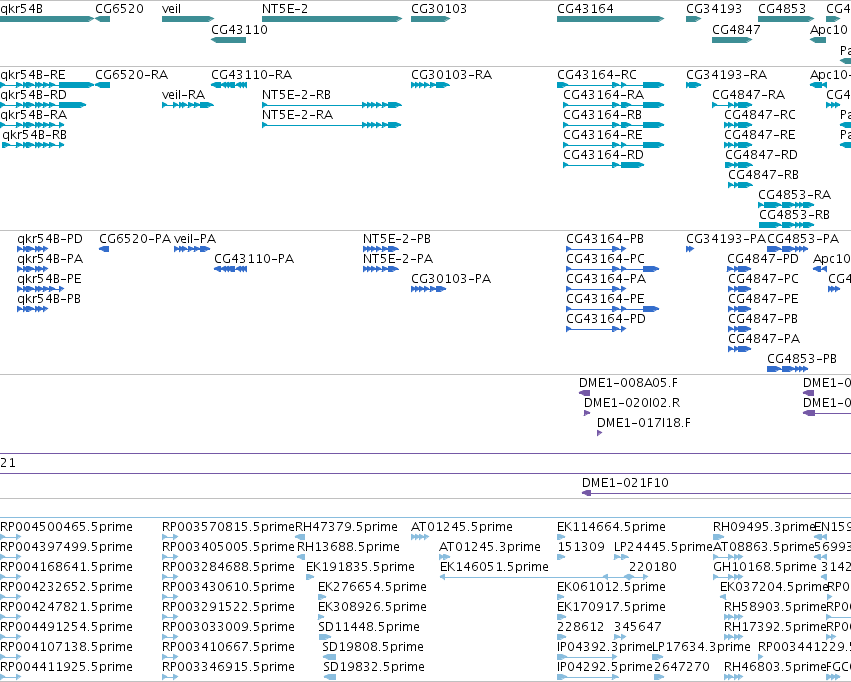The image size is (851, 682).
Task: Select EST EK114664.5prime
Action: tap(561, 537)
